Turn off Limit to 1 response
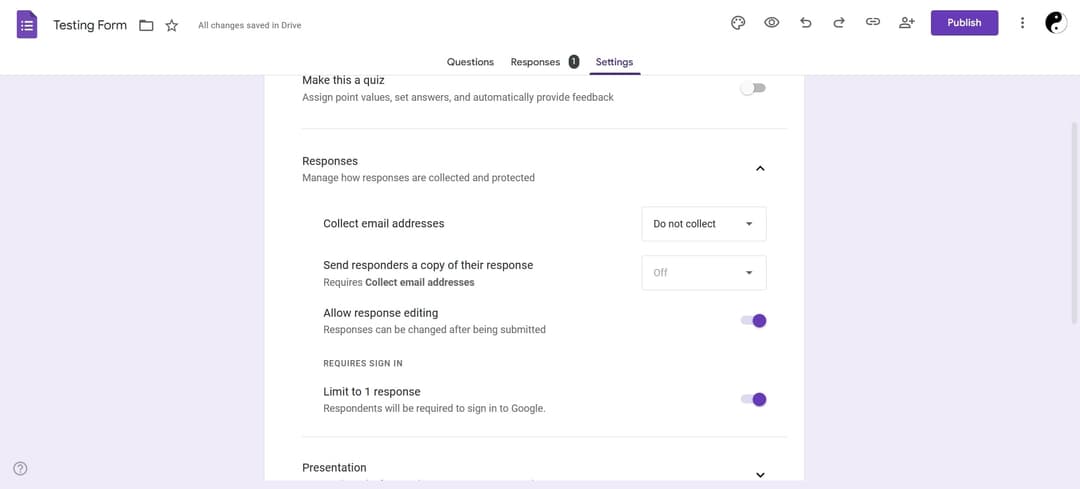Screen dimensions: 1080x489 click(x=753, y=399)
